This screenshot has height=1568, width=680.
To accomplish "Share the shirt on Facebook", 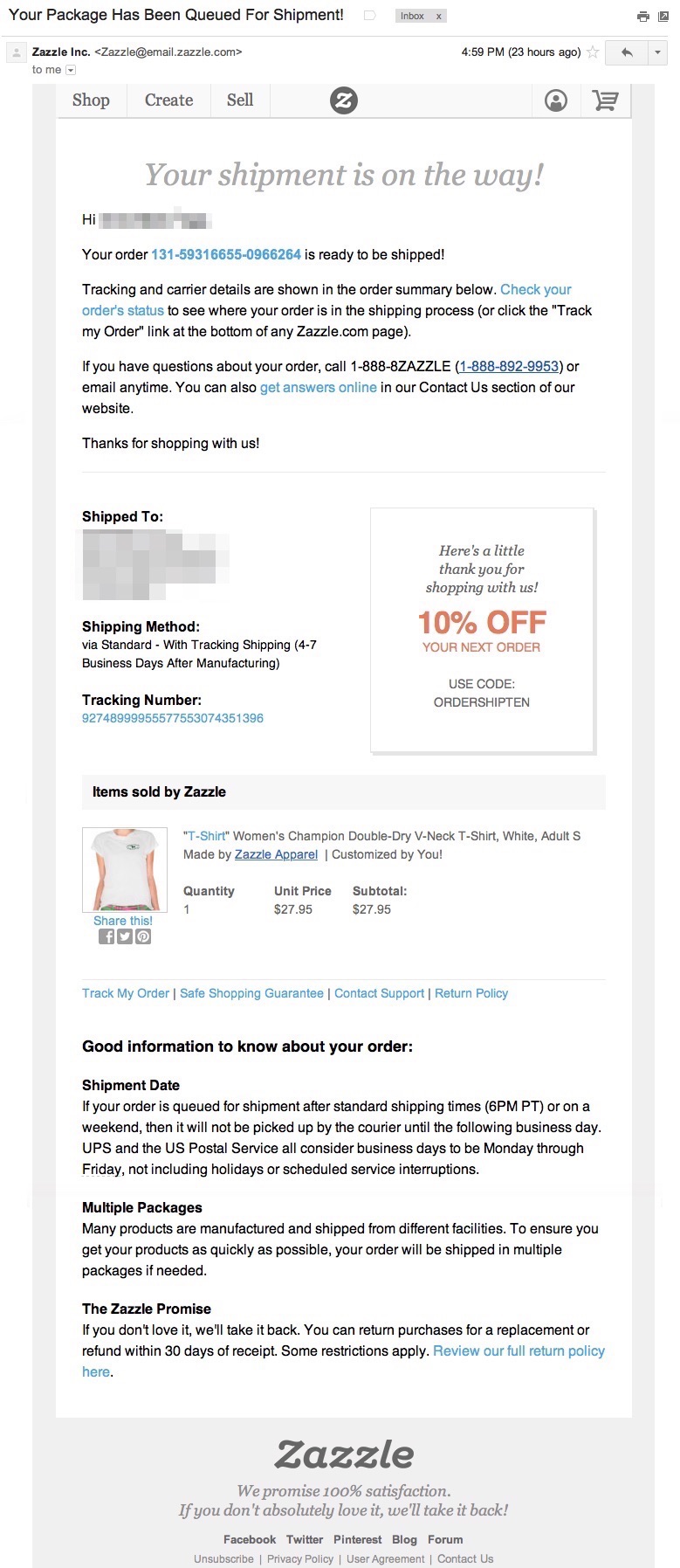I will click(106, 936).
